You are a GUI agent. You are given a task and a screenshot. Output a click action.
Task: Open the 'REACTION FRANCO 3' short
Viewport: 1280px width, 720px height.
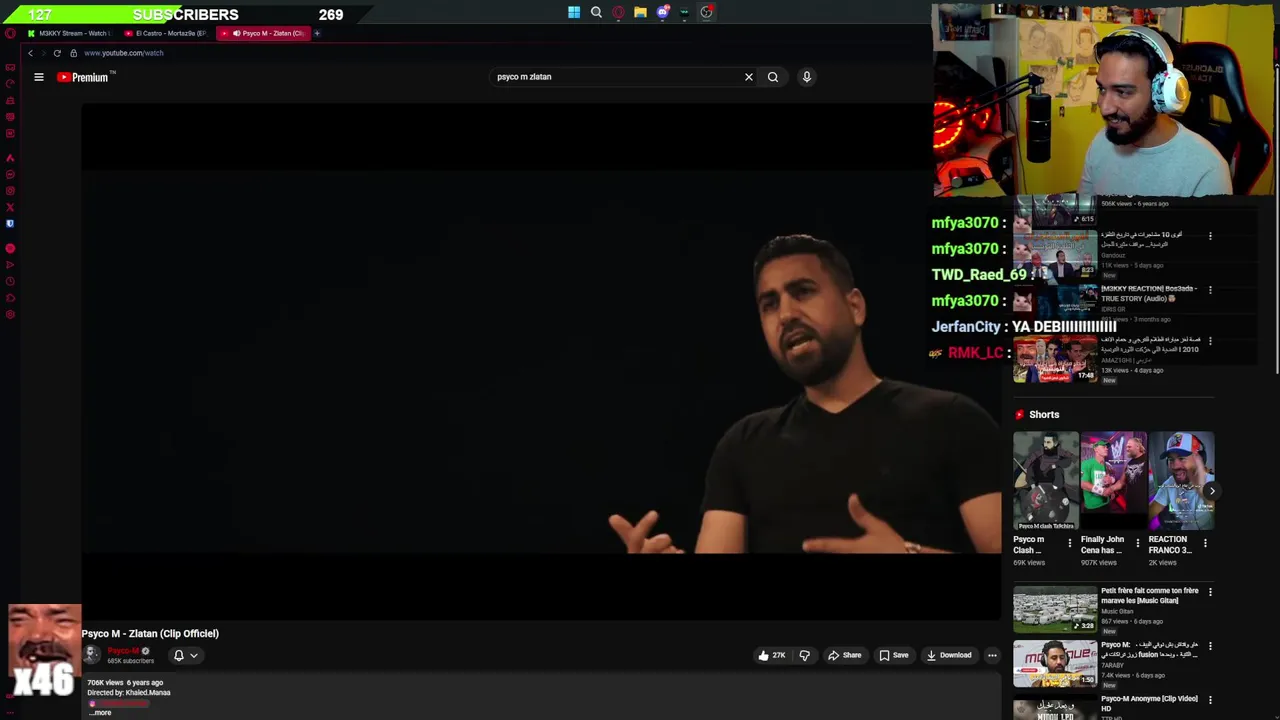pos(1181,481)
